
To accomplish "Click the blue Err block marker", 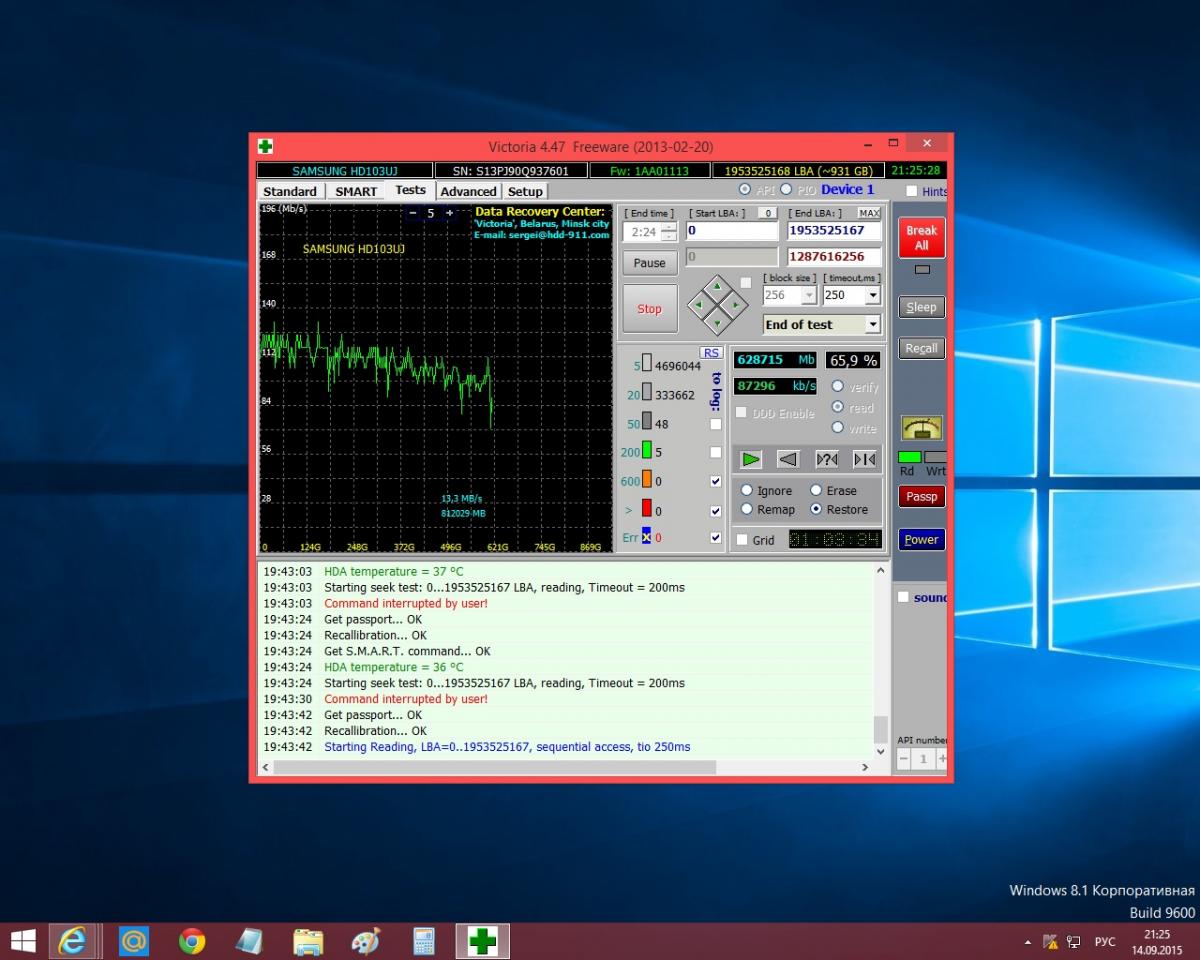I will [647, 536].
